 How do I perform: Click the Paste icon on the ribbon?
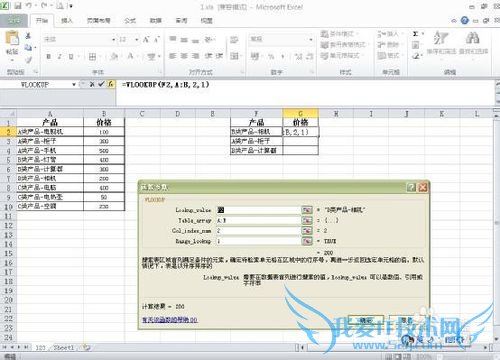point(12,38)
